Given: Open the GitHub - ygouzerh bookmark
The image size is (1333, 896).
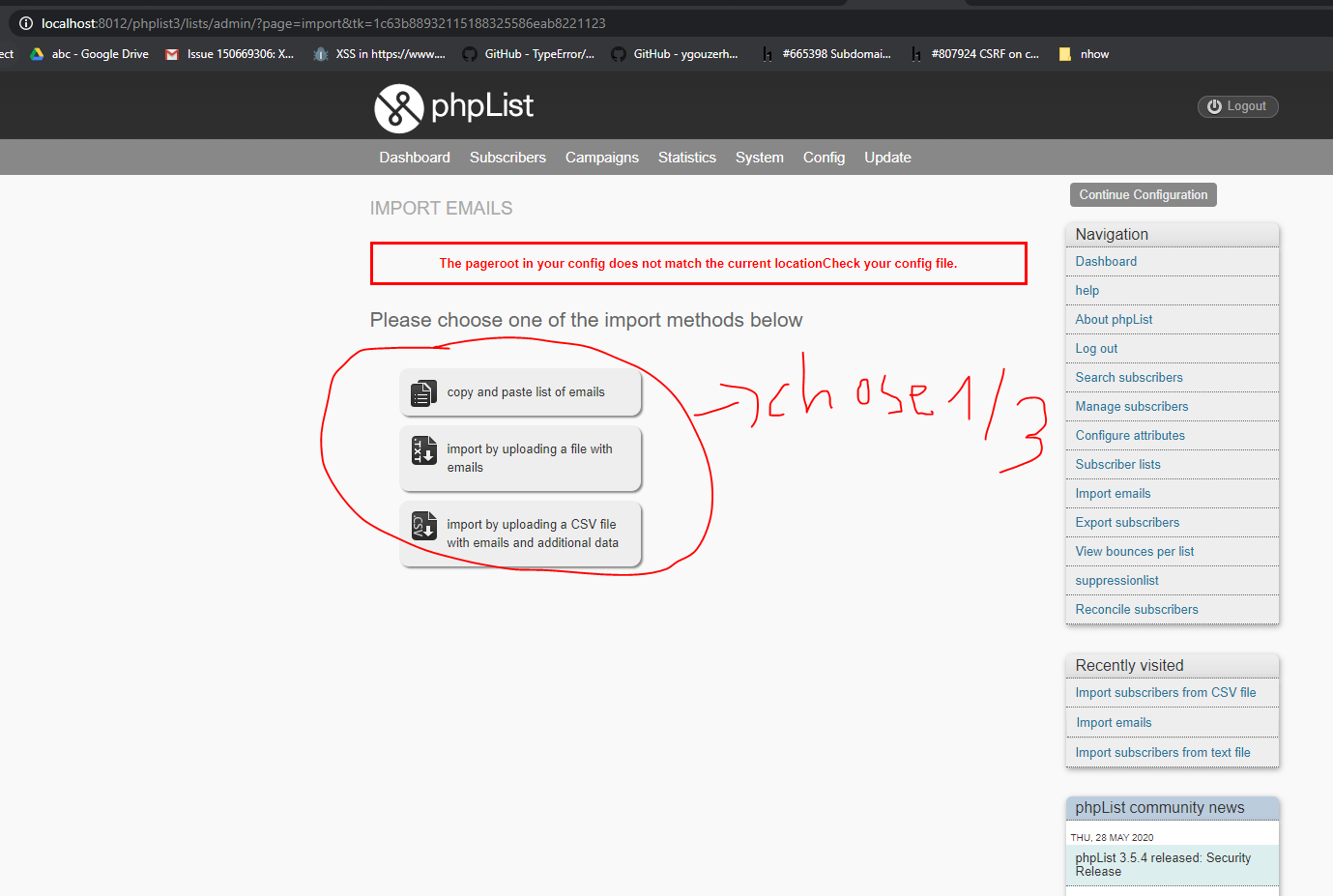Looking at the screenshot, I should tap(675, 54).
